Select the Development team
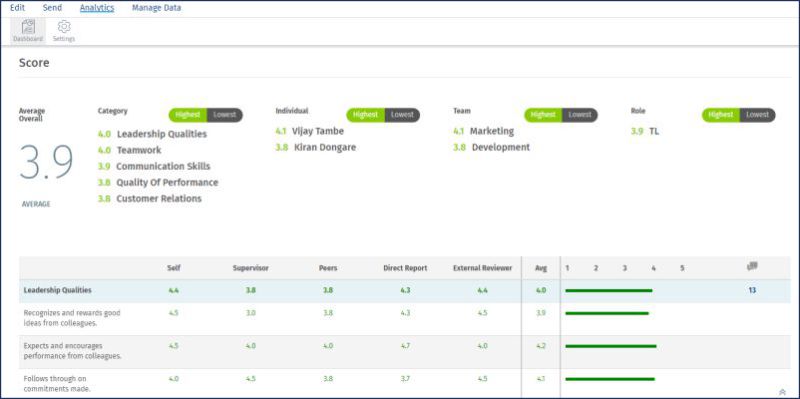The width and height of the screenshot is (800, 399). (501, 147)
